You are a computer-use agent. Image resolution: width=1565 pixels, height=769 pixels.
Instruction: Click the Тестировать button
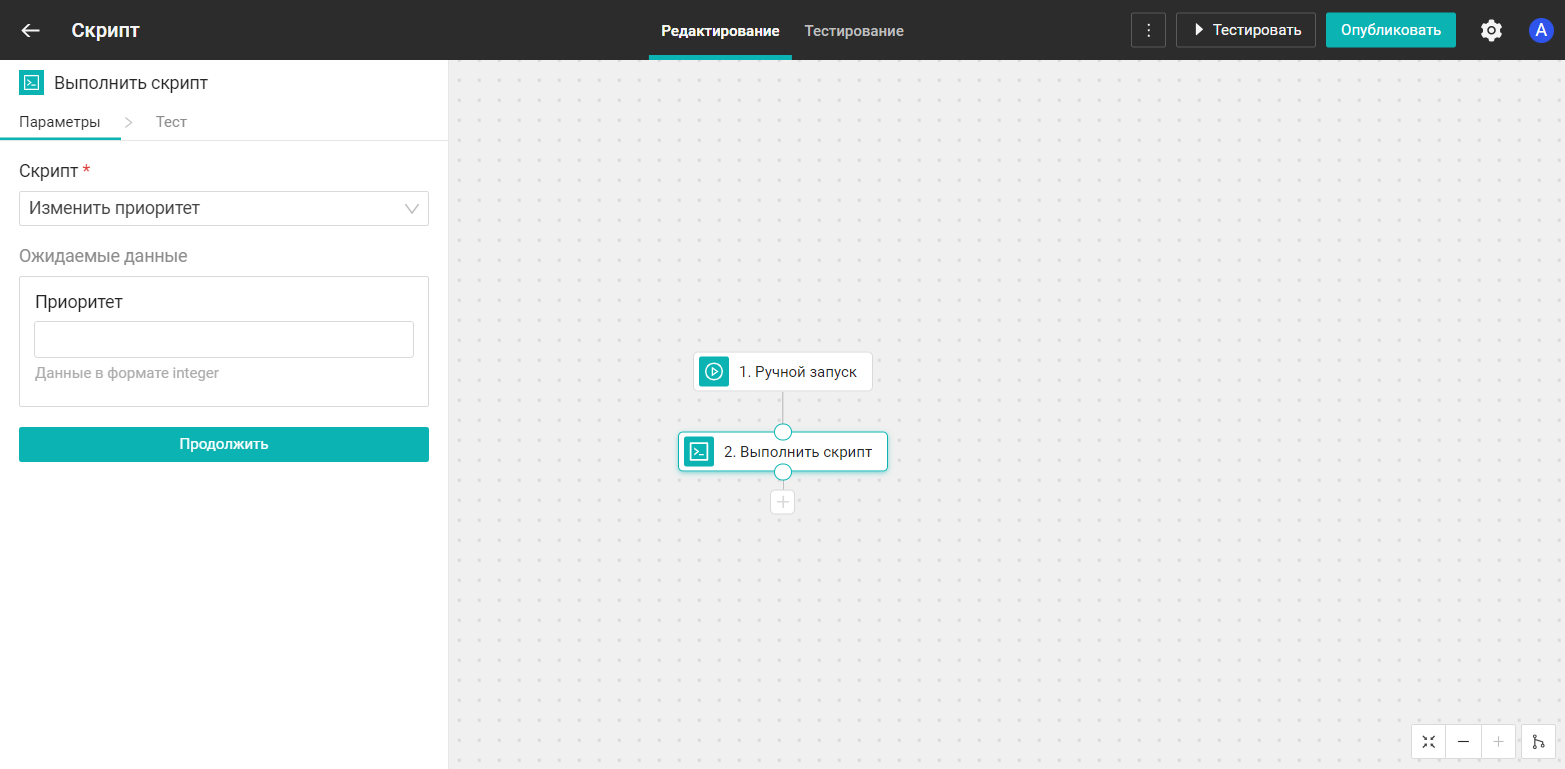pyautogui.click(x=1245, y=30)
